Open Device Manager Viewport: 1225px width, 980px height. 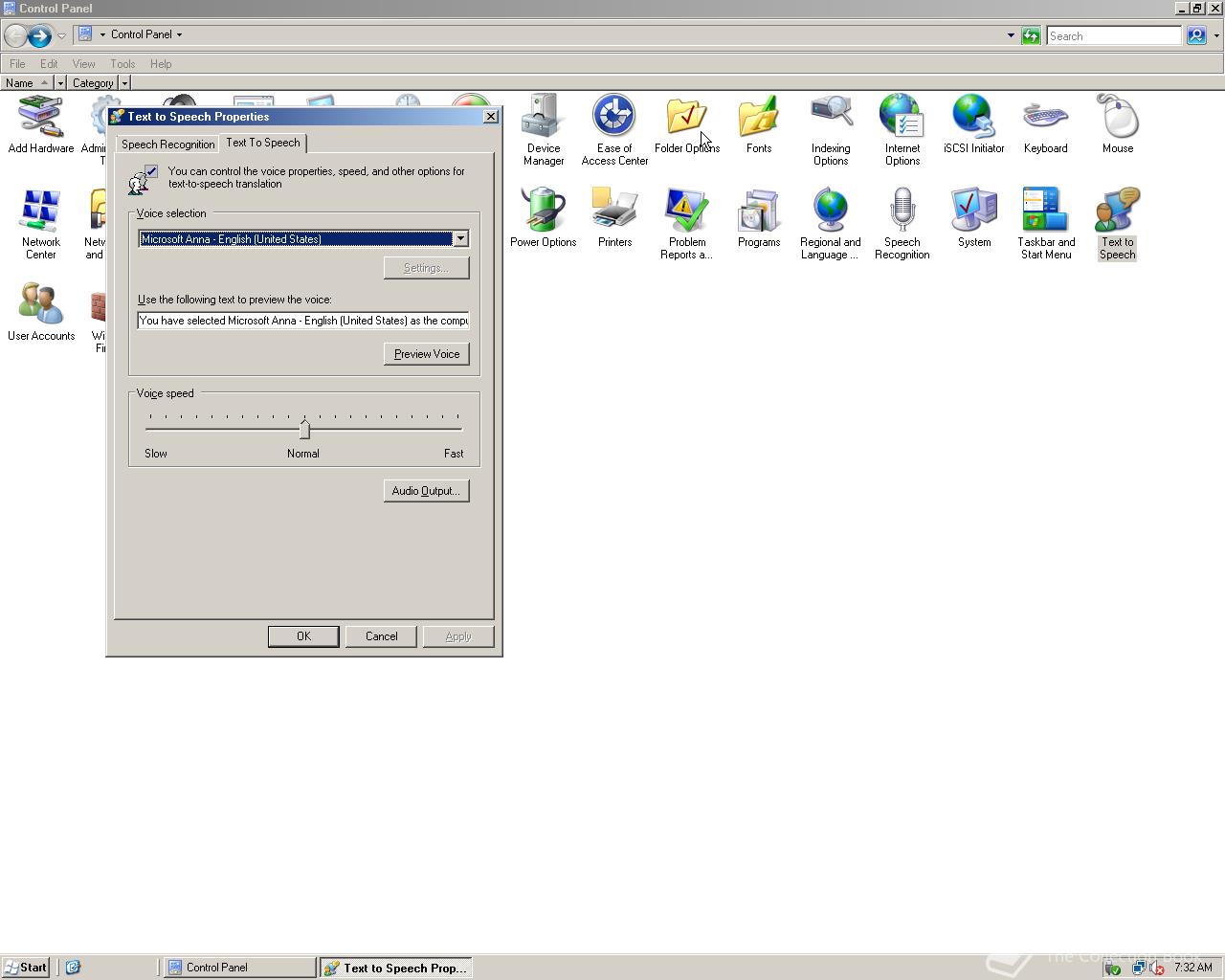pyautogui.click(x=544, y=130)
